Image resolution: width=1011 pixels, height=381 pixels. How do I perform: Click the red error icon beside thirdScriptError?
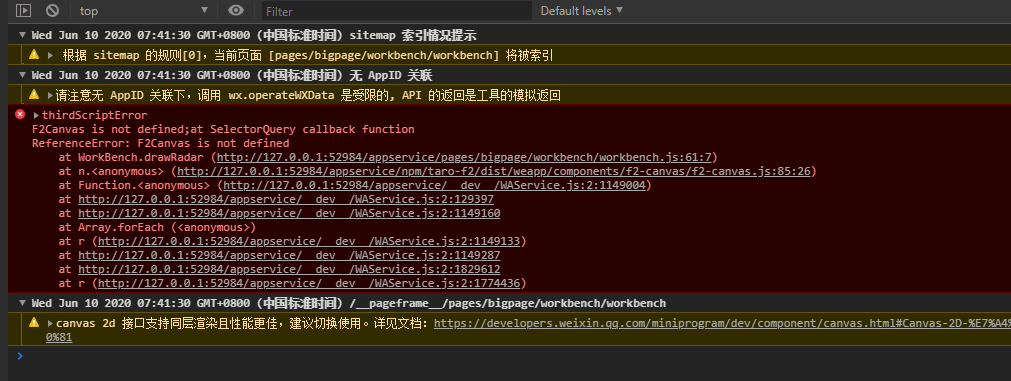[20, 115]
